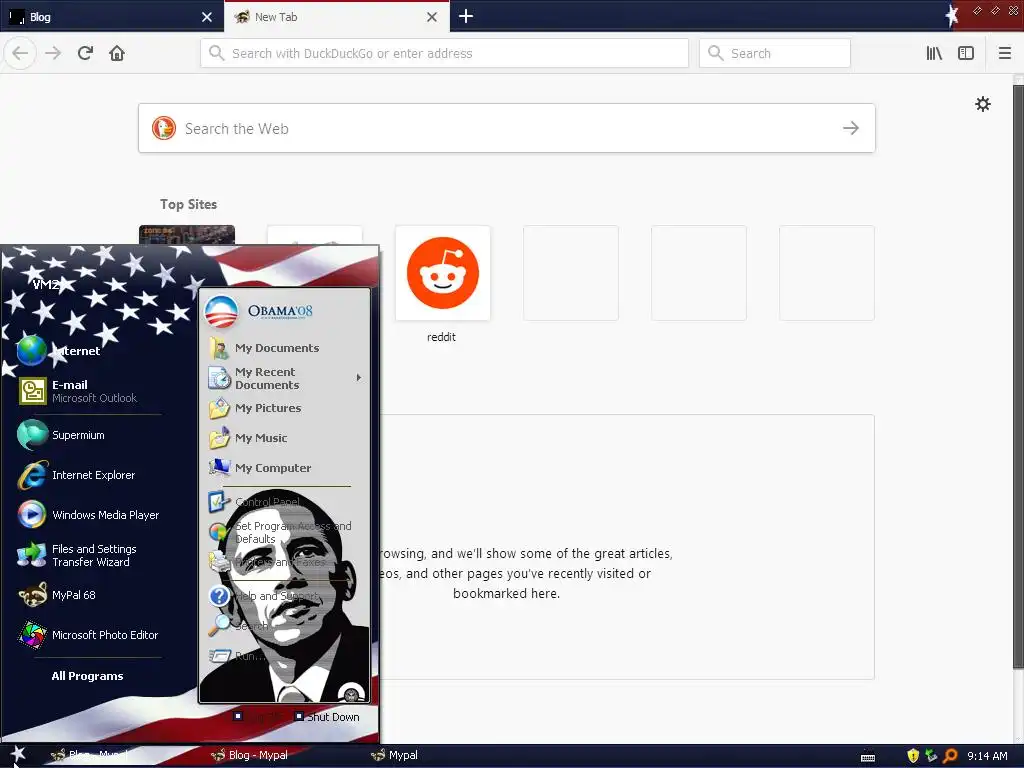Focus the toolbar Search box
Viewport: 1024px width, 768px height.
coord(775,53)
